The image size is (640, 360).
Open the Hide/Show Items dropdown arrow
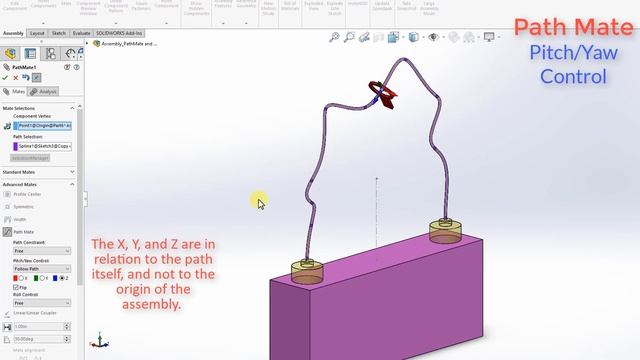pyautogui.click(x=443, y=38)
